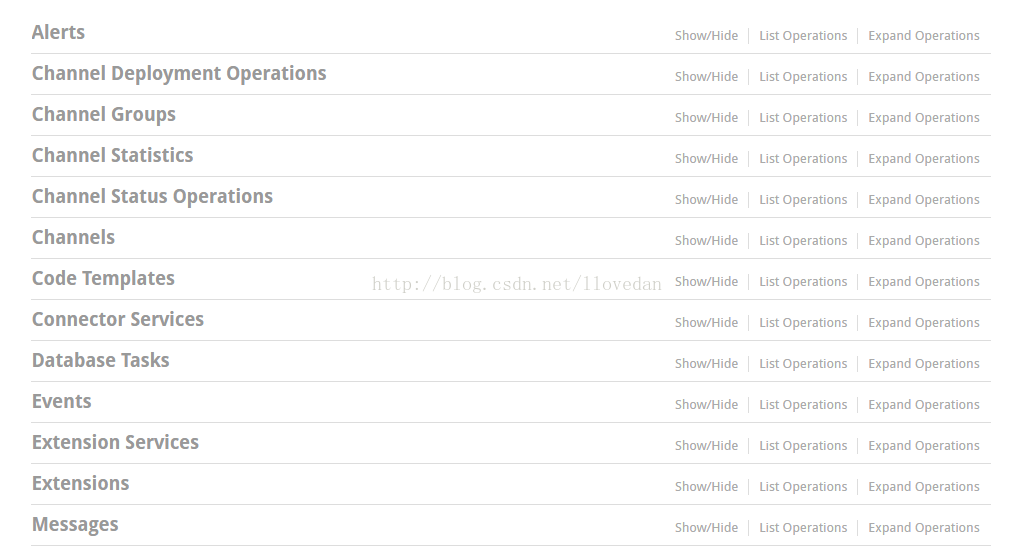This screenshot has width=1014, height=547.
Task: Open the Alerts section heading
Action: pyautogui.click(x=58, y=32)
